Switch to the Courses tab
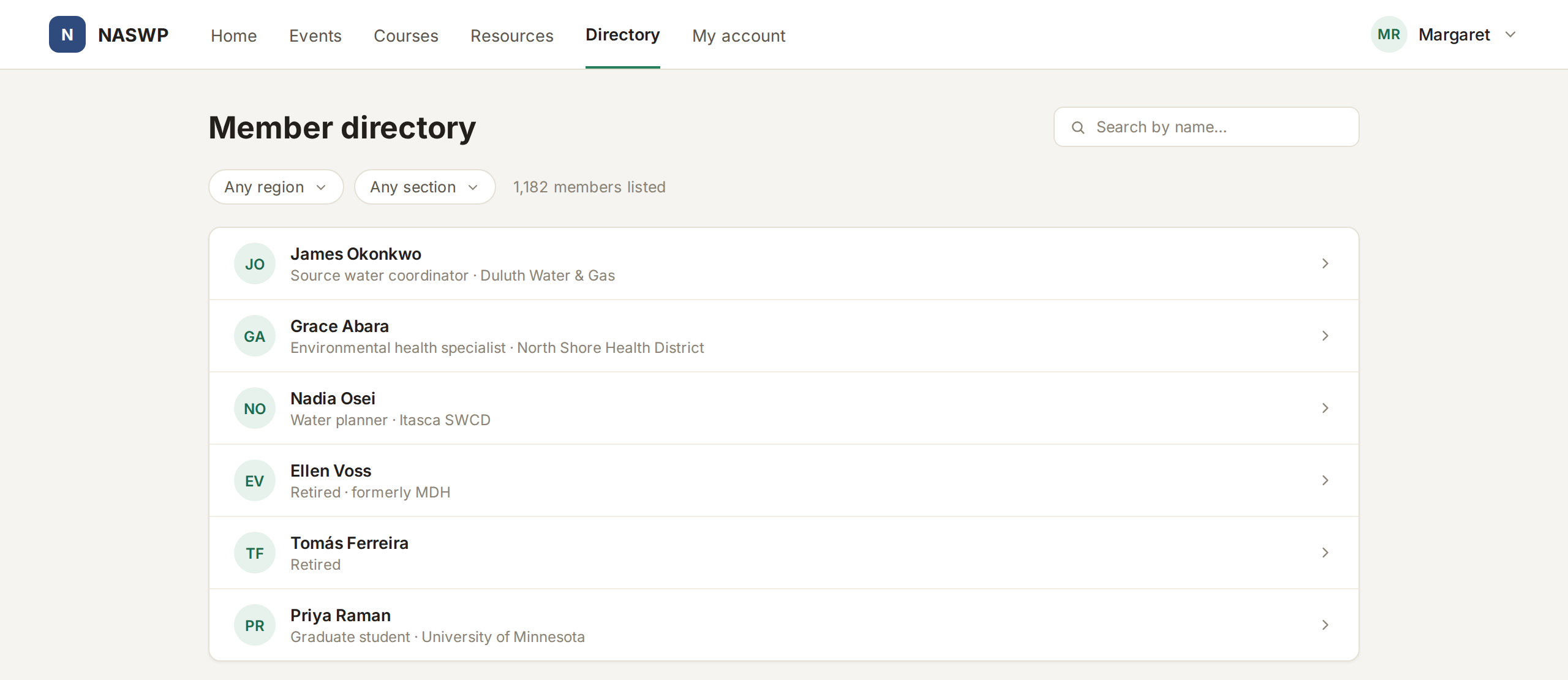 tap(406, 36)
